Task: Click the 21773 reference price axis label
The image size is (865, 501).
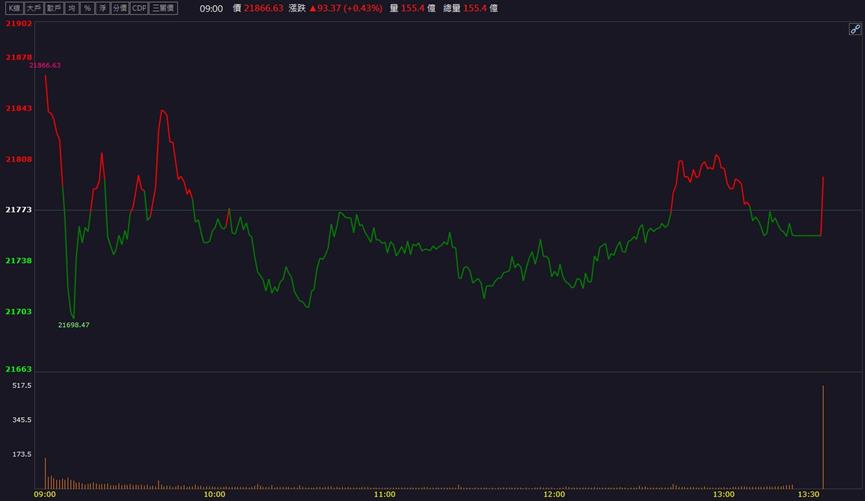Action: (19, 210)
